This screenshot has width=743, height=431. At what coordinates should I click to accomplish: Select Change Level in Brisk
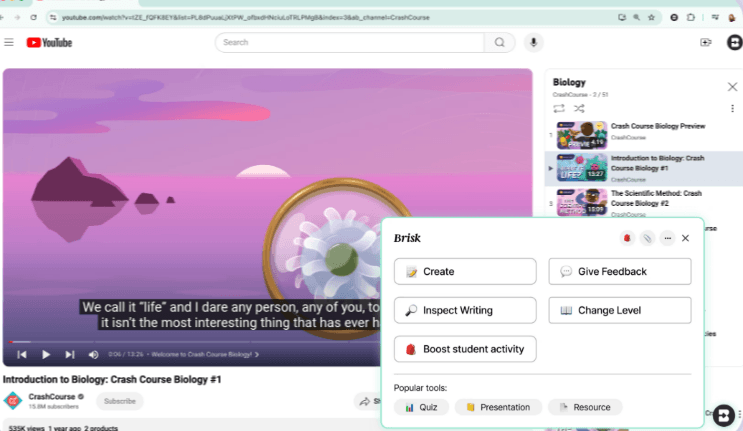620,310
